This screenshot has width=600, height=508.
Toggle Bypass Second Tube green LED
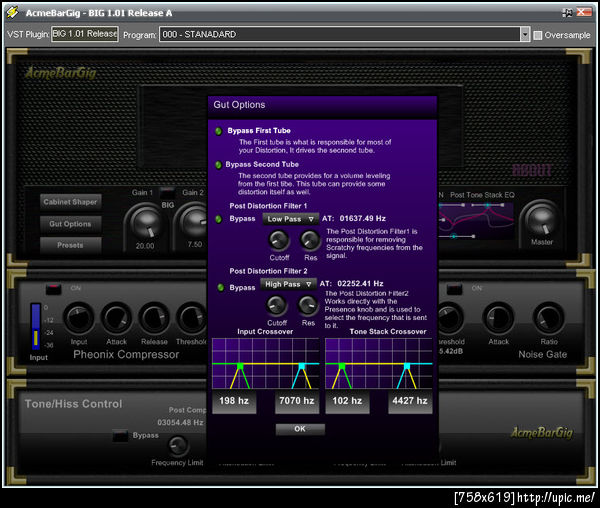pyautogui.click(x=218, y=165)
